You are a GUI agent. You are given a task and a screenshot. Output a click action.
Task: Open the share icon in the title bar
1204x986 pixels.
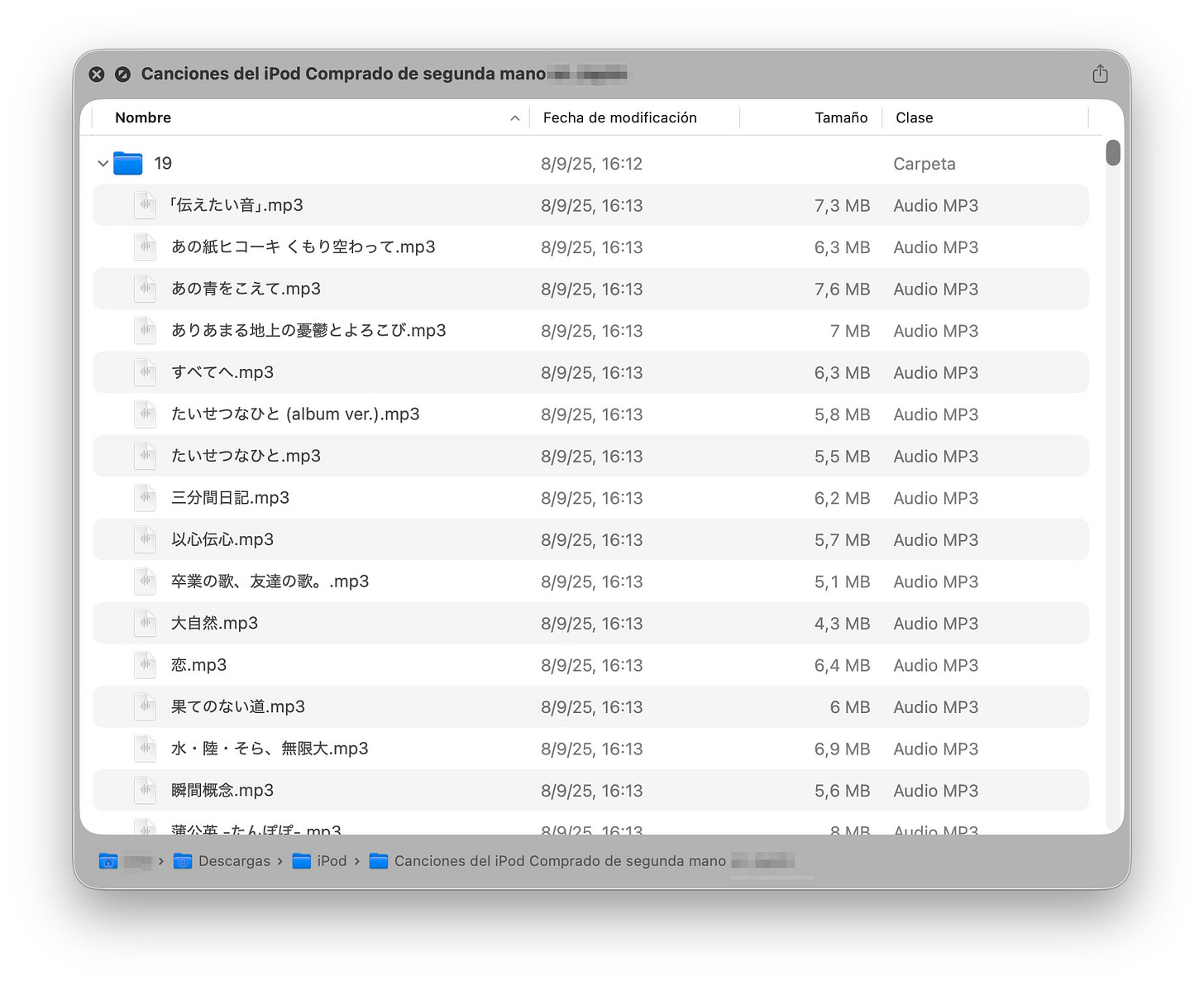[1100, 74]
